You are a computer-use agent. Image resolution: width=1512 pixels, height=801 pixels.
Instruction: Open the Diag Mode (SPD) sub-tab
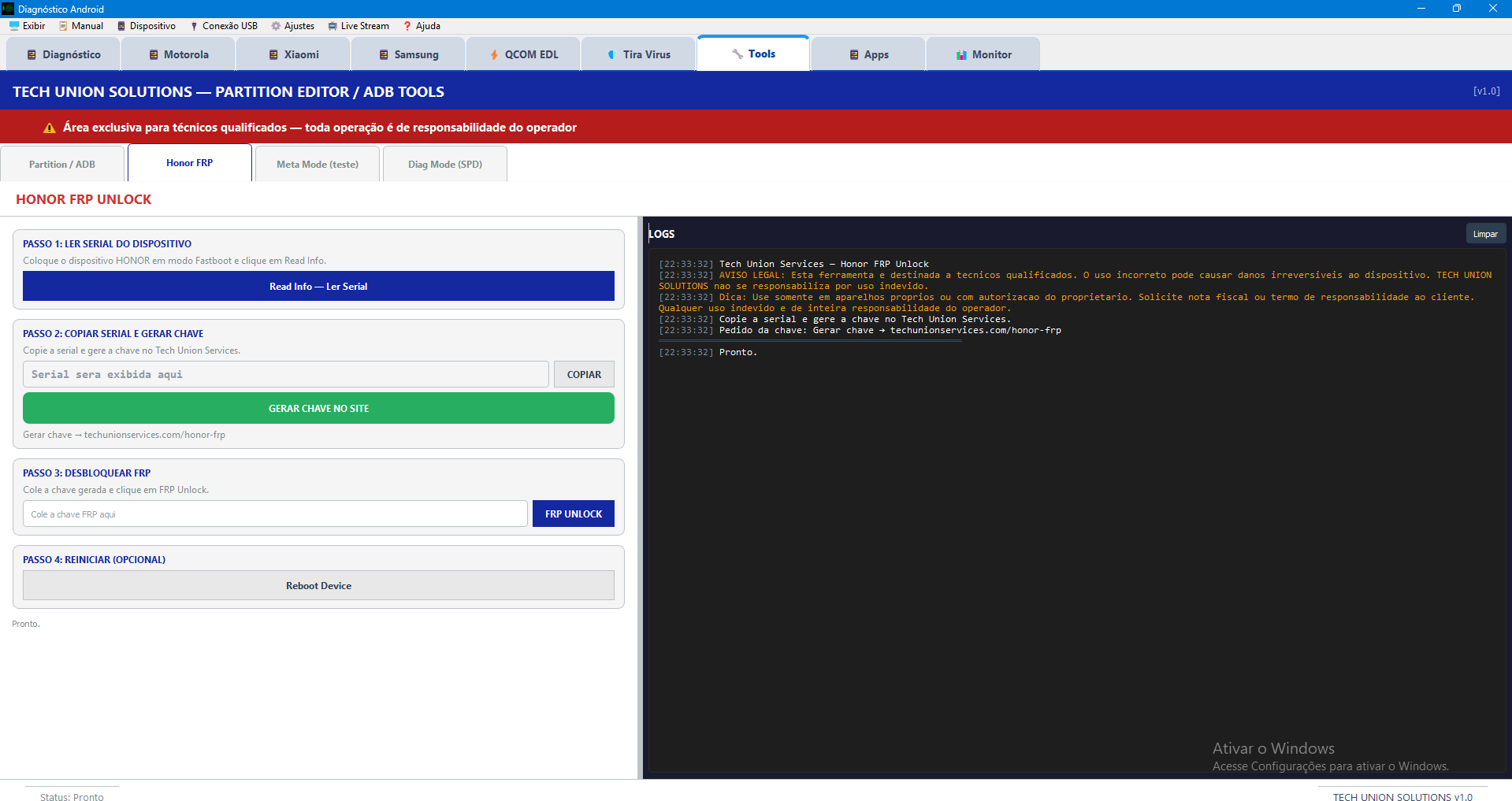(x=445, y=164)
